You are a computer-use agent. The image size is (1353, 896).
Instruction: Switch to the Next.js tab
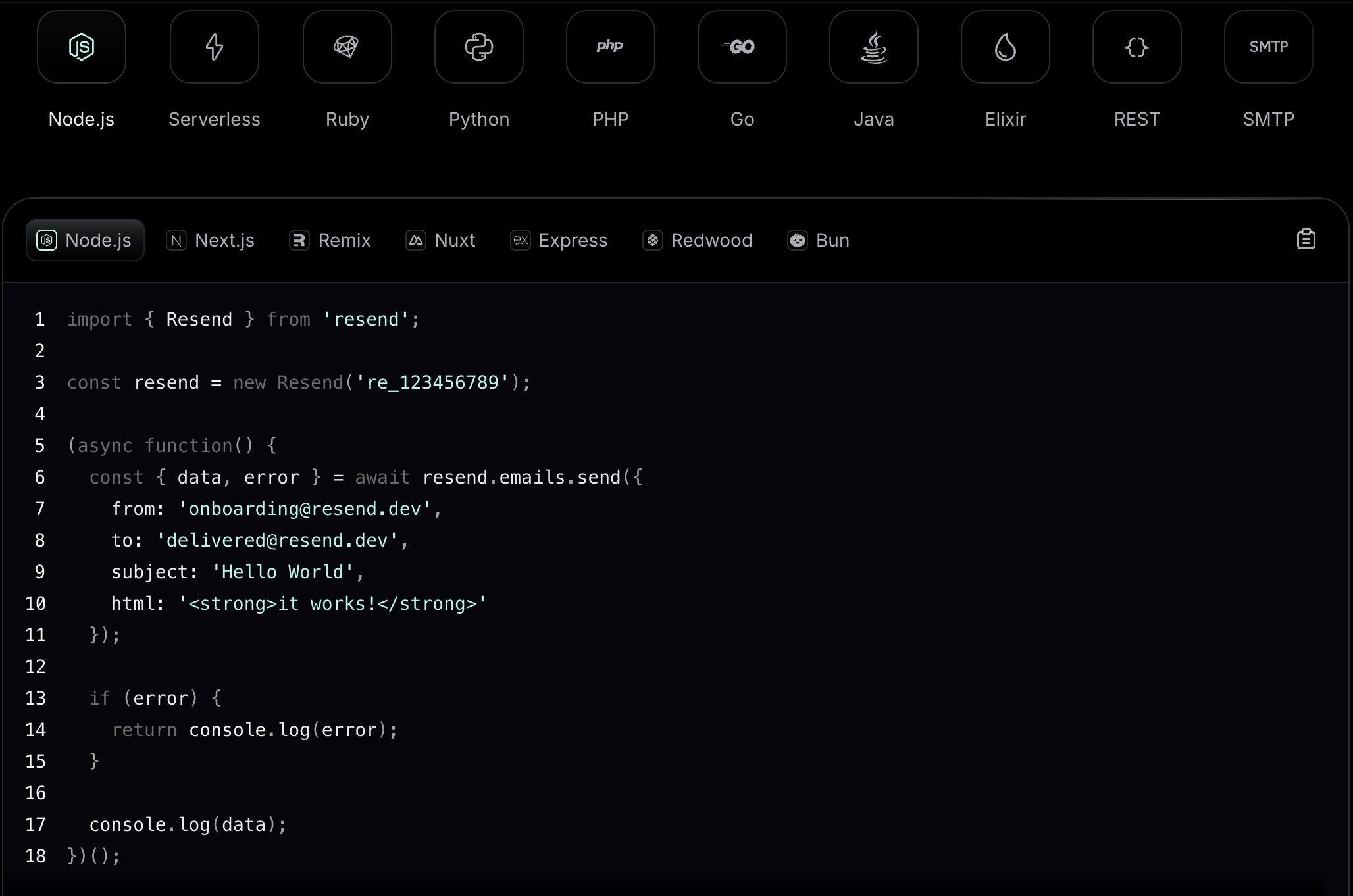[211, 240]
